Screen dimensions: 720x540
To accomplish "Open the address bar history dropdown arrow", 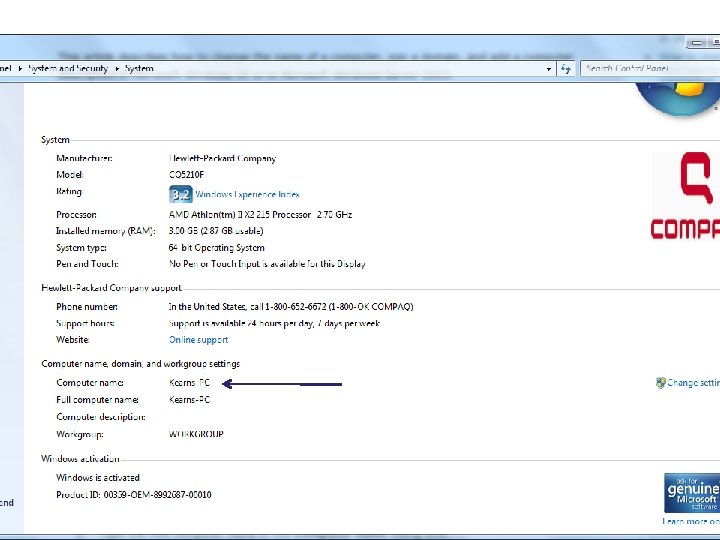I will [549, 69].
